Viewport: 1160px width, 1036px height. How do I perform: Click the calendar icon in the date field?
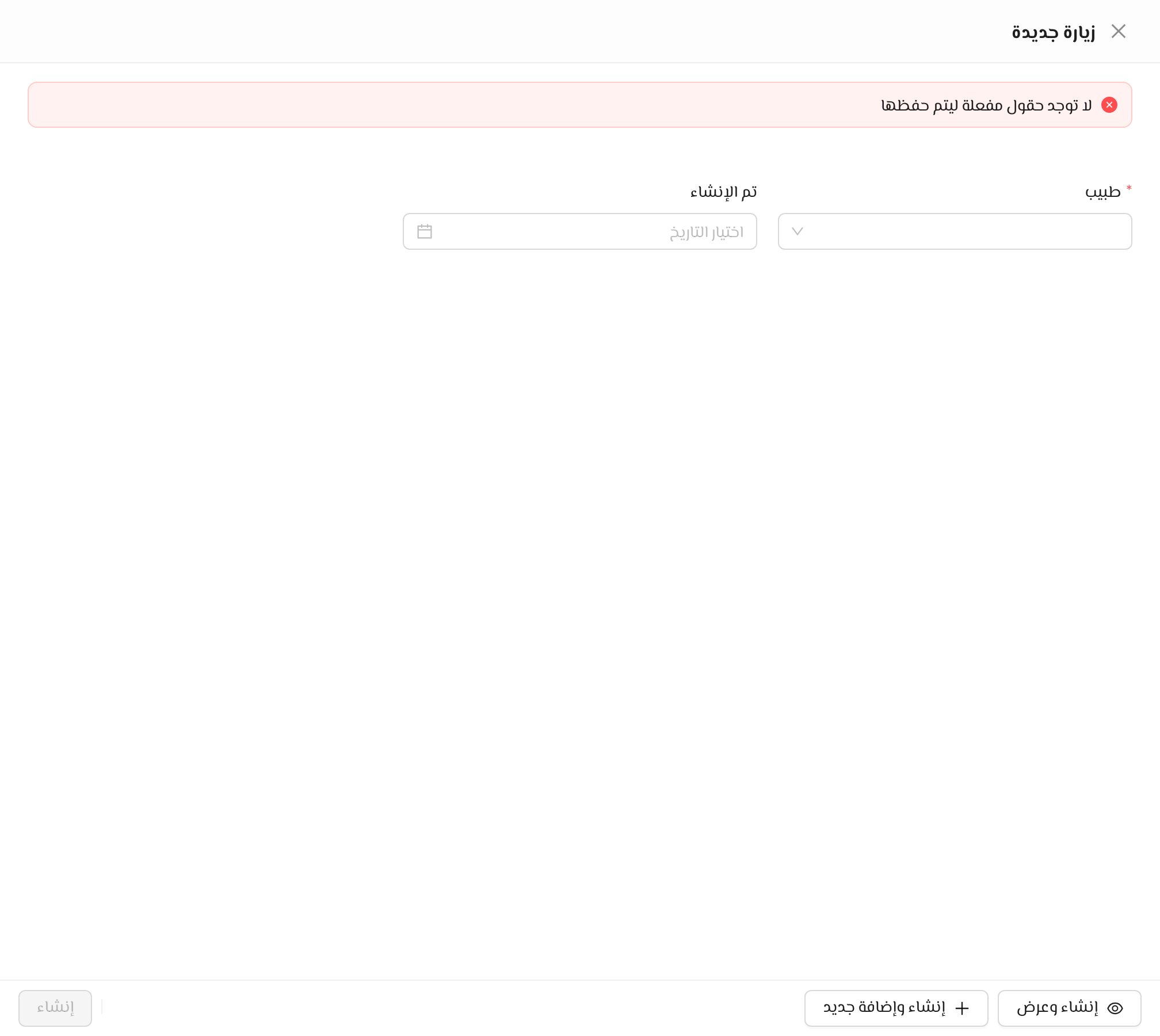[425, 231]
